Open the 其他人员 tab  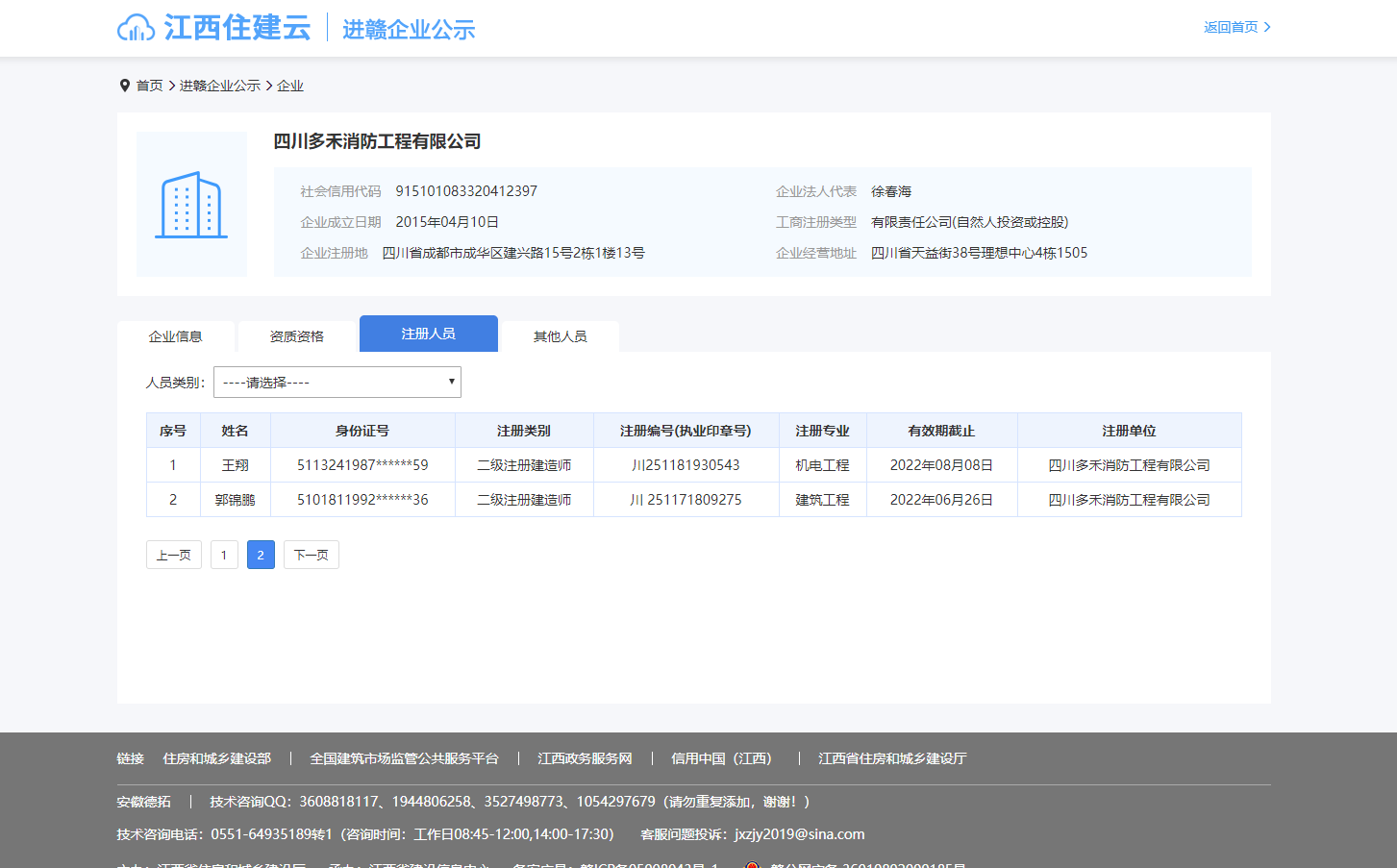click(560, 336)
